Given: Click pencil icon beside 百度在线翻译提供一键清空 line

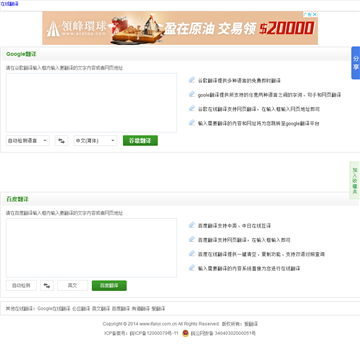Looking at the screenshot, I should pyautogui.click(x=192, y=254).
